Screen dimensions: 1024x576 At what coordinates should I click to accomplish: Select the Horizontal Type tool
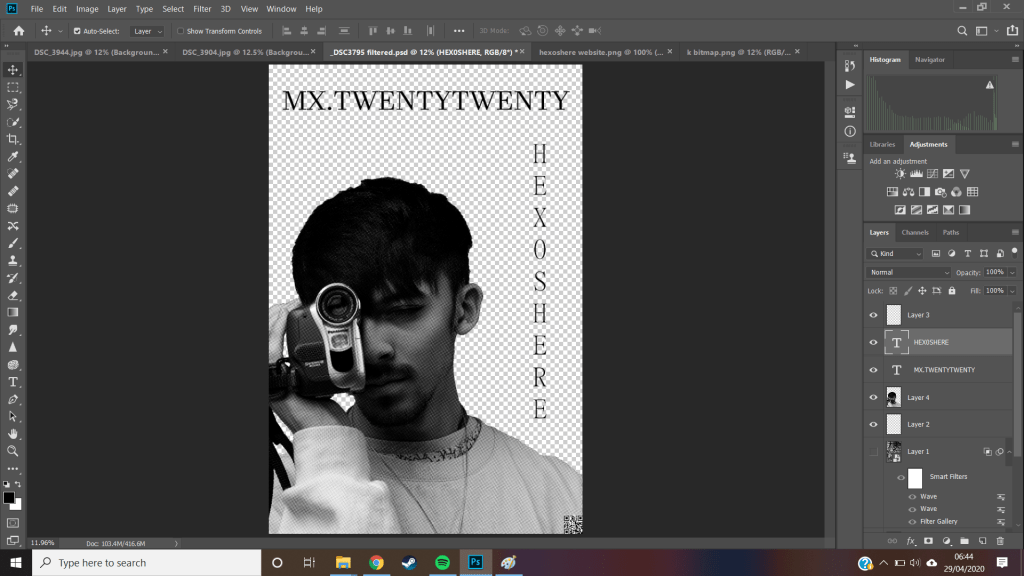13,382
